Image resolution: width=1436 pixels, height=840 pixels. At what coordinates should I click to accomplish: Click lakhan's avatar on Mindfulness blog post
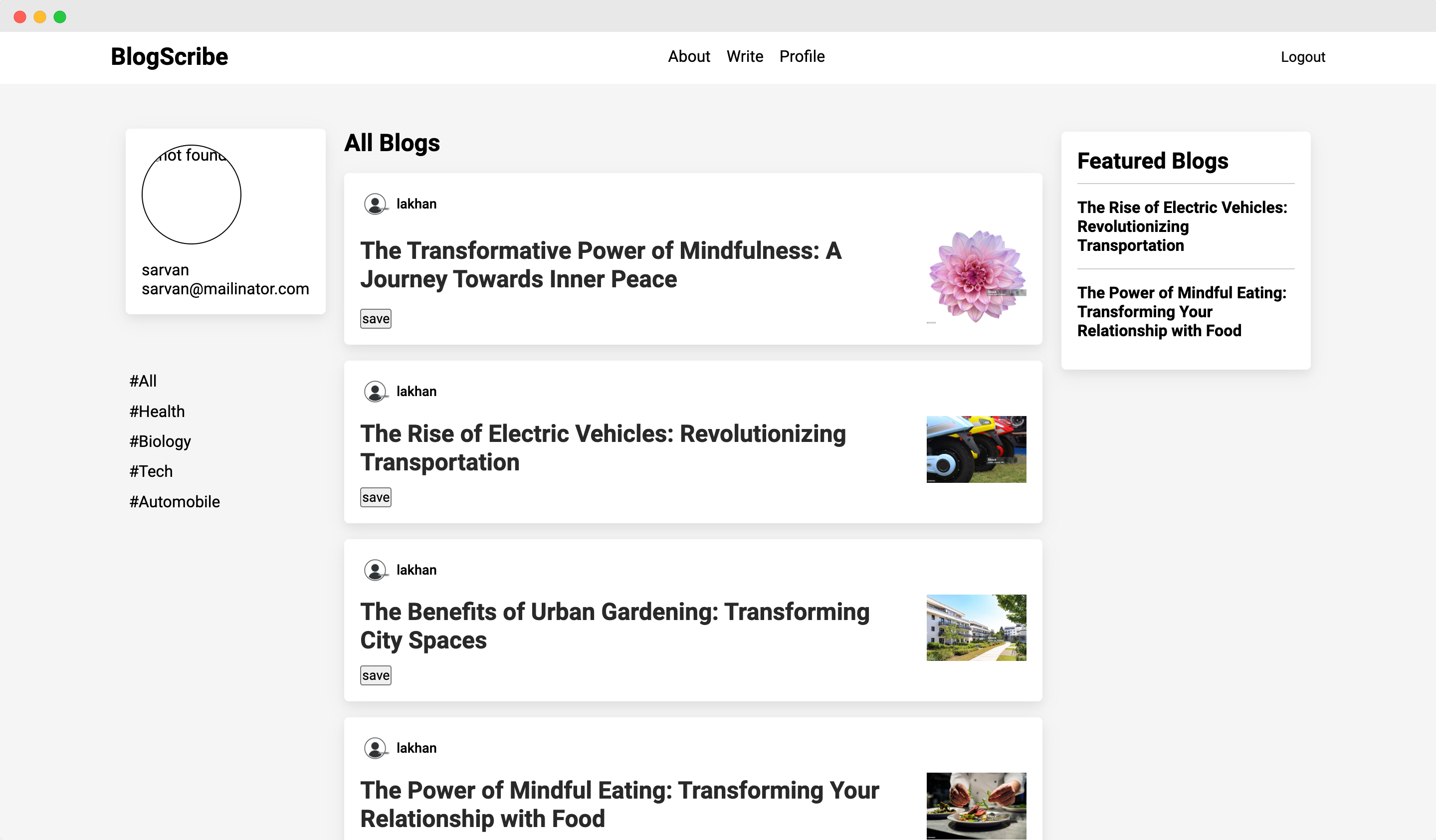tap(375, 204)
